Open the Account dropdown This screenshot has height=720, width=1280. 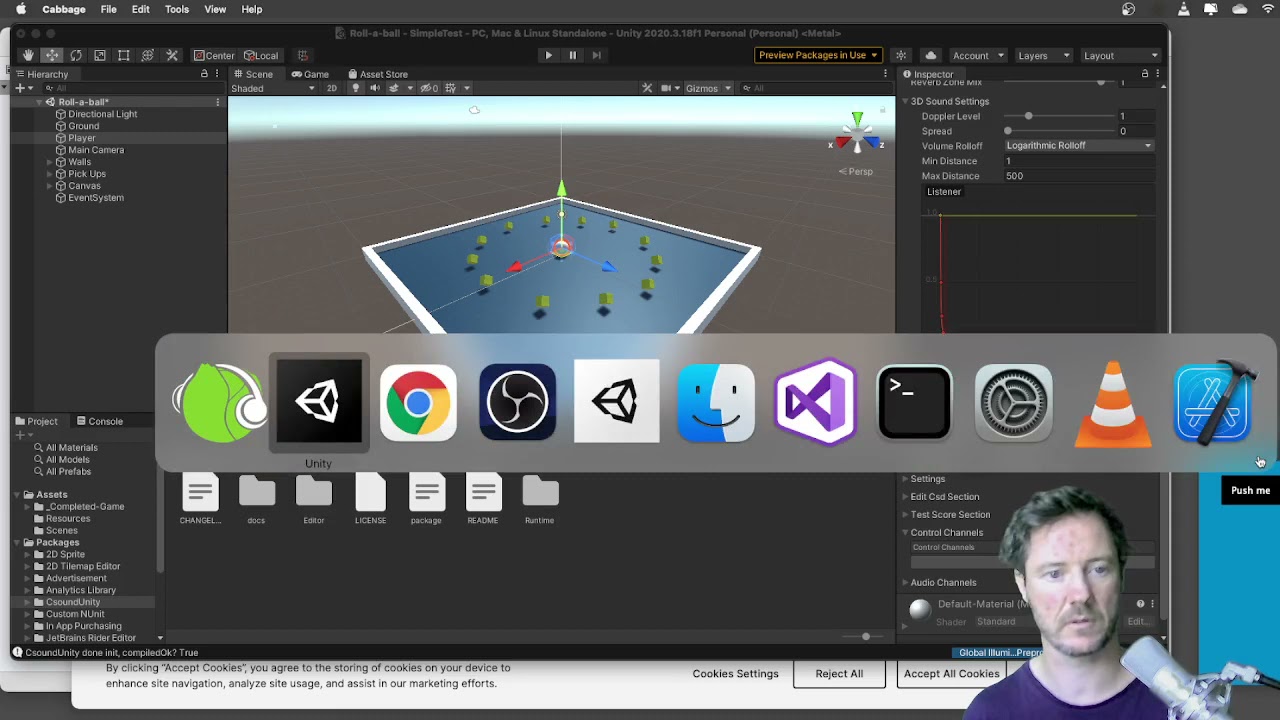pos(977,55)
